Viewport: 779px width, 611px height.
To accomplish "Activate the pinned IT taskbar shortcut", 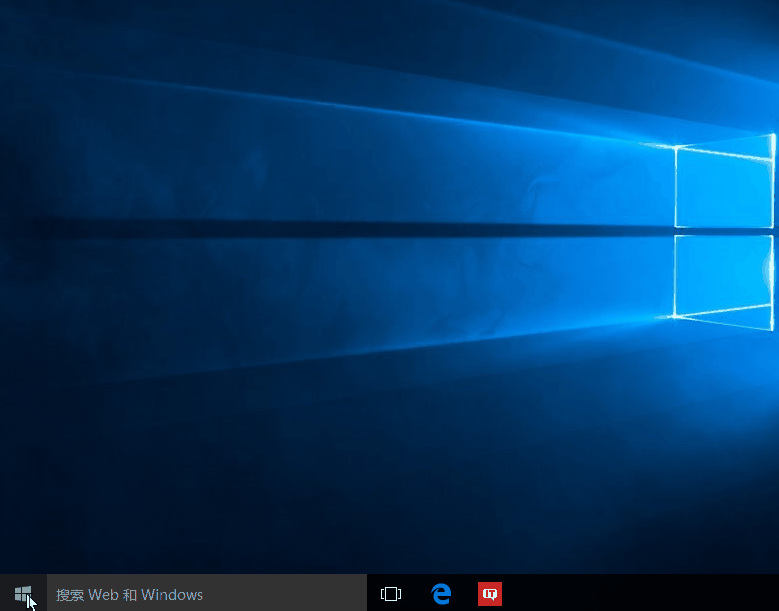I will click(490, 594).
